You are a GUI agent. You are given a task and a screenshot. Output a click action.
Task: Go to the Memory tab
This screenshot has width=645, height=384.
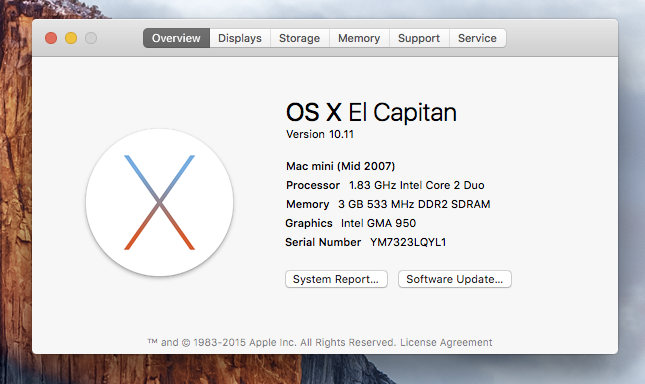tap(359, 38)
